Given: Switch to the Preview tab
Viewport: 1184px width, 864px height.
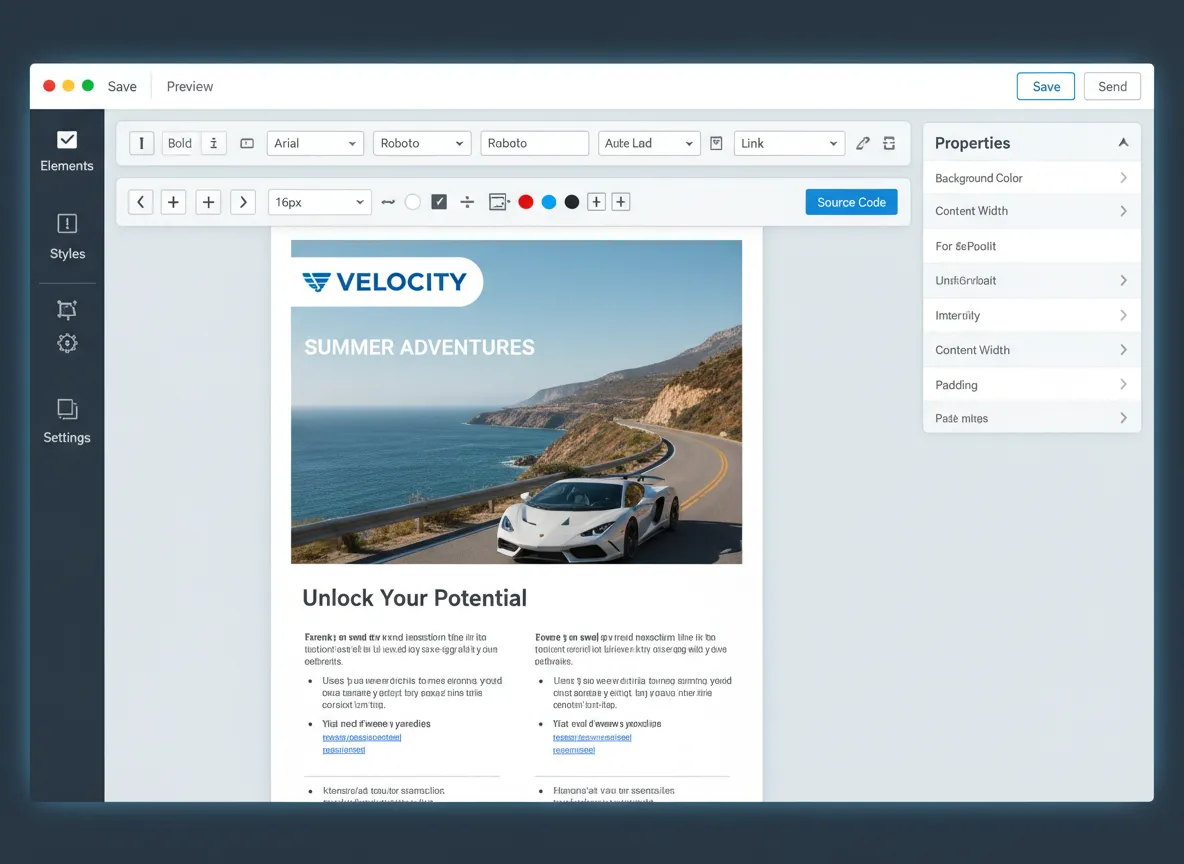Looking at the screenshot, I should (189, 86).
